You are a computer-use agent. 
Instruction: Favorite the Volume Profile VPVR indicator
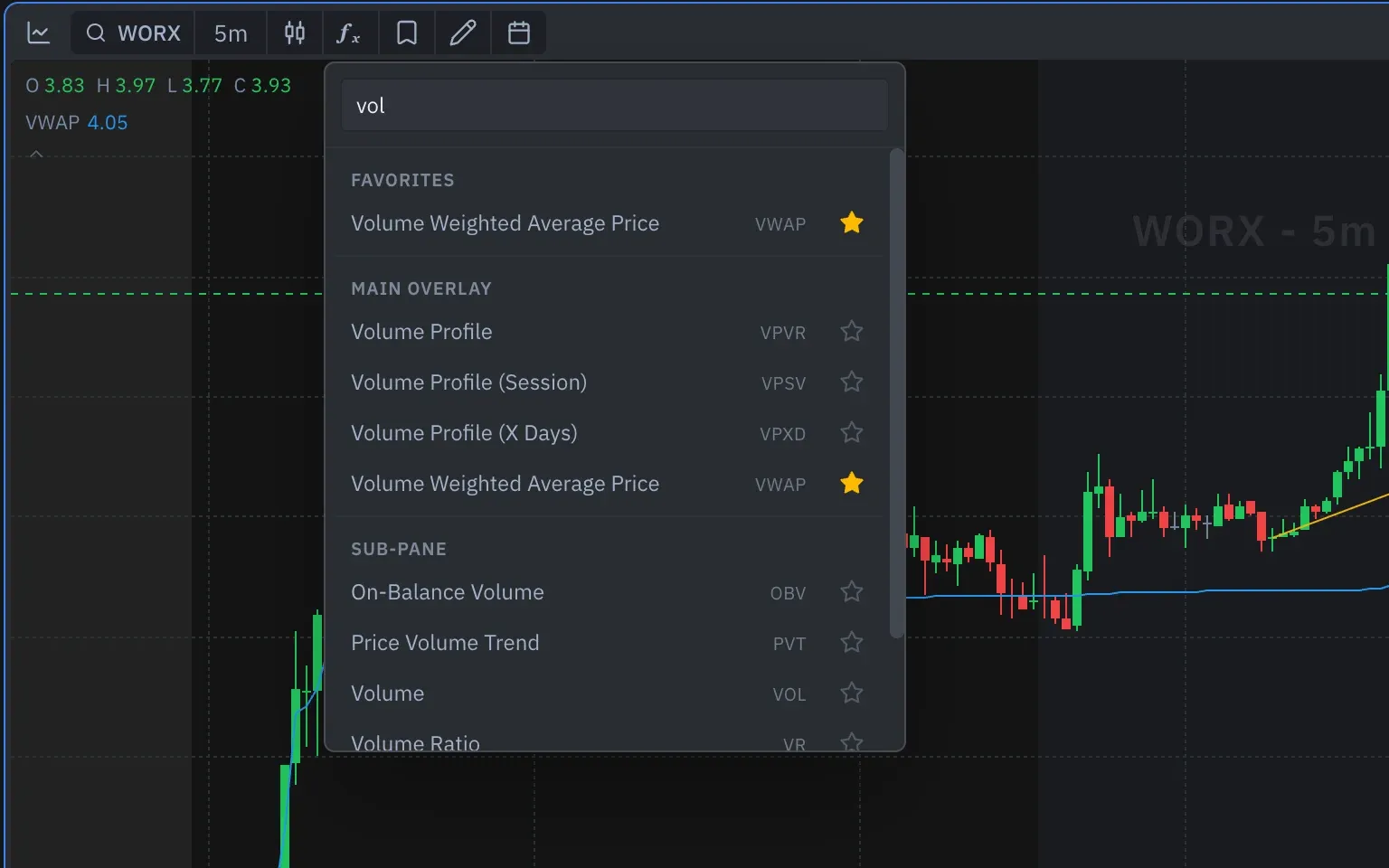point(852,331)
